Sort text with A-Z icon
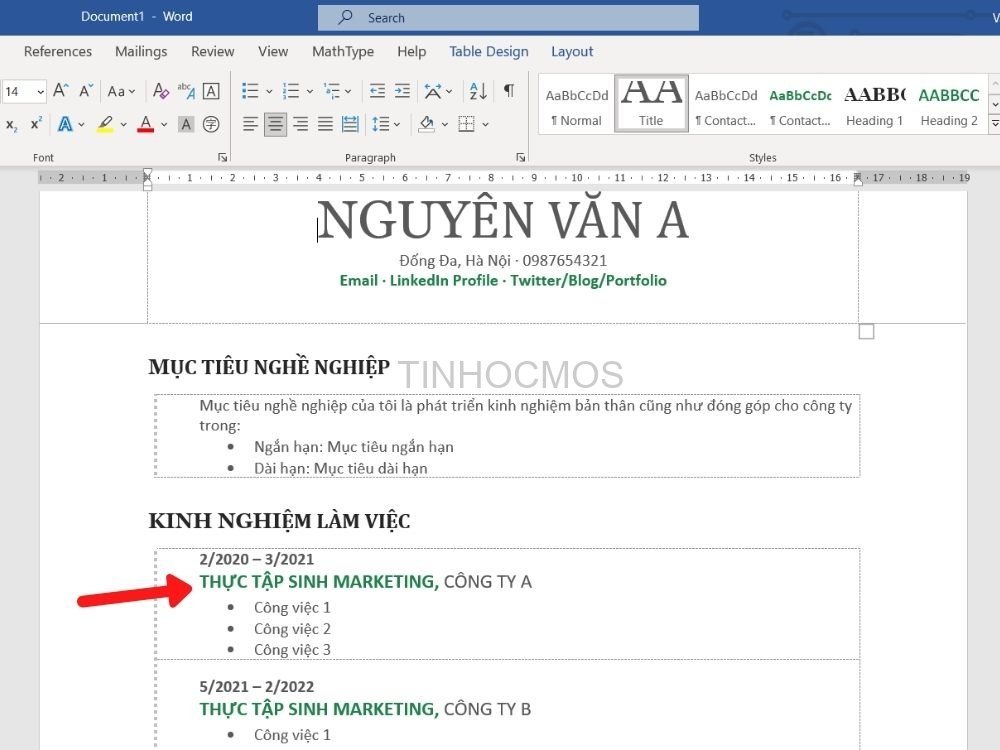This screenshot has width=1000, height=750. click(478, 91)
